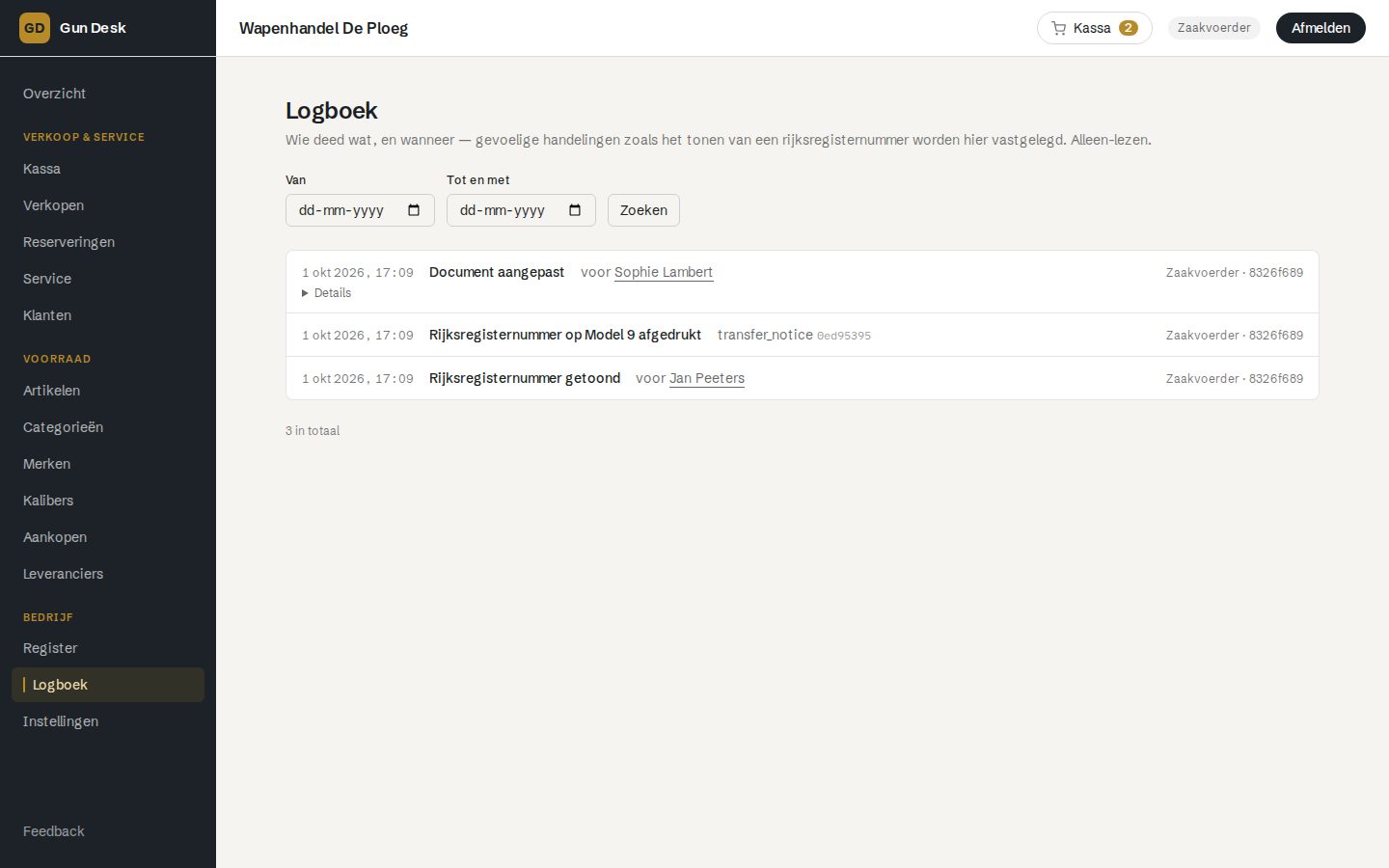
Task: Click the BEDRIJF section label
Action: (48, 617)
